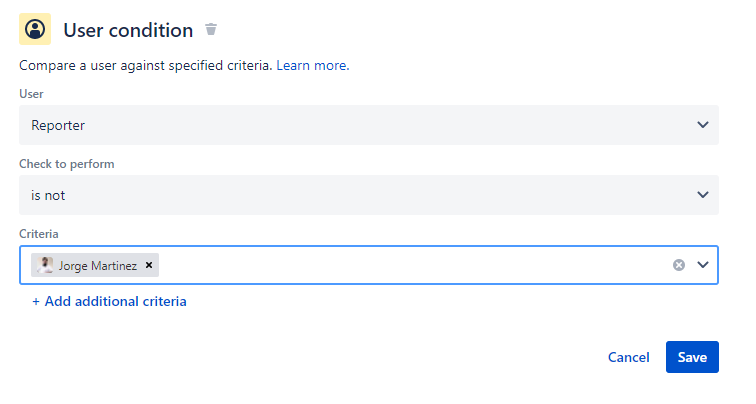
Task: Open Criteria dropdown chevron
Action: point(703,265)
